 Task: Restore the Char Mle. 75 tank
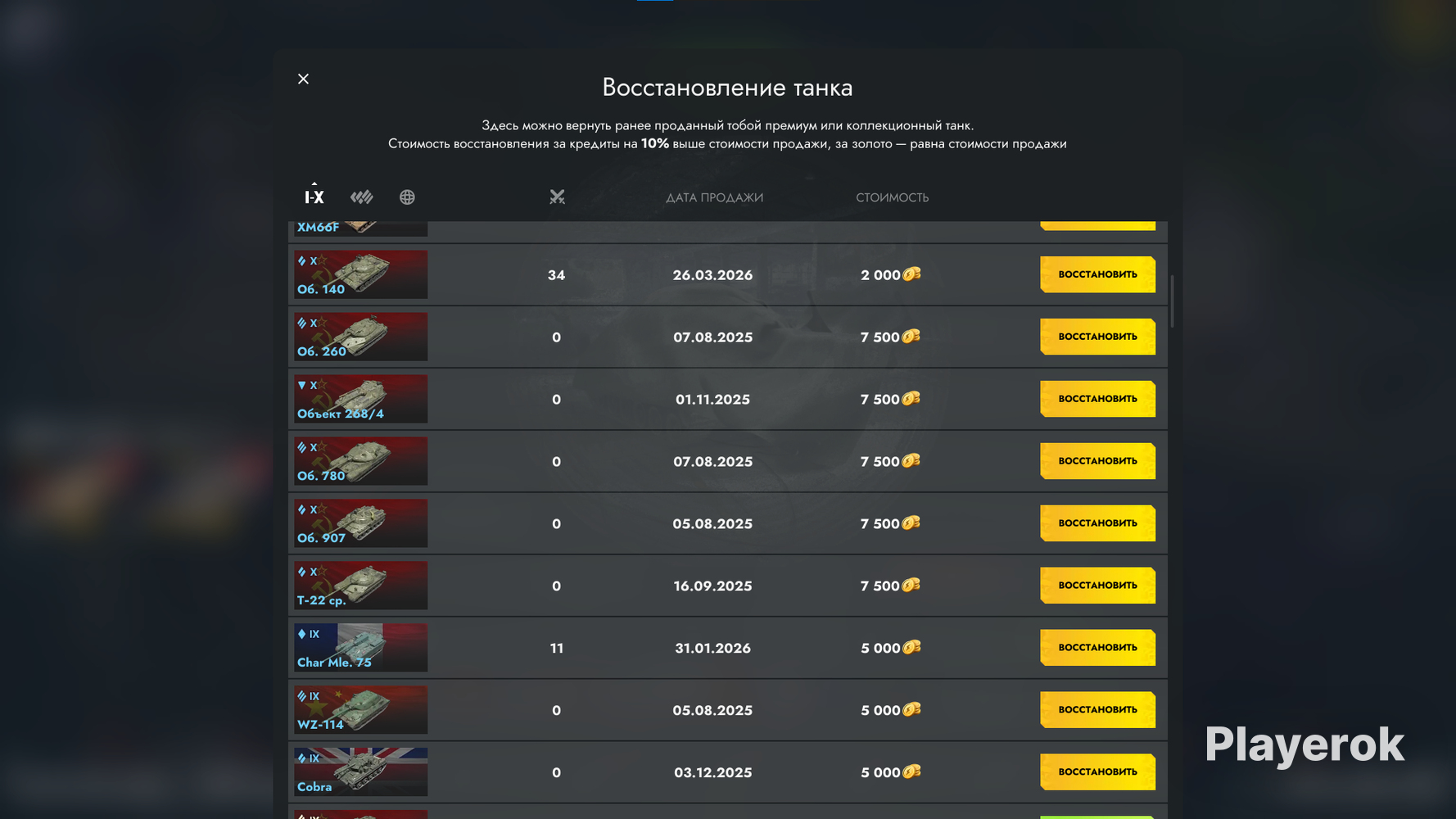(1097, 648)
